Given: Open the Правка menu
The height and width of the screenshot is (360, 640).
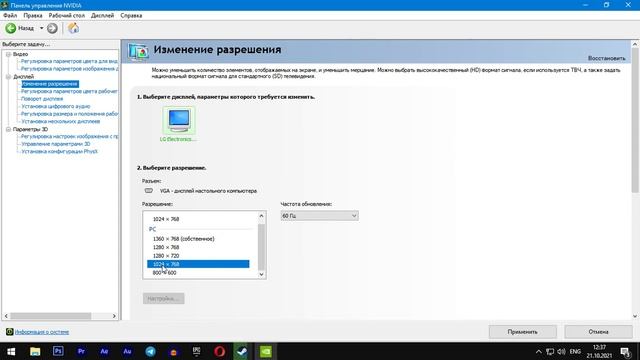Looking at the screenshot, I should click(x=33, y=16).
